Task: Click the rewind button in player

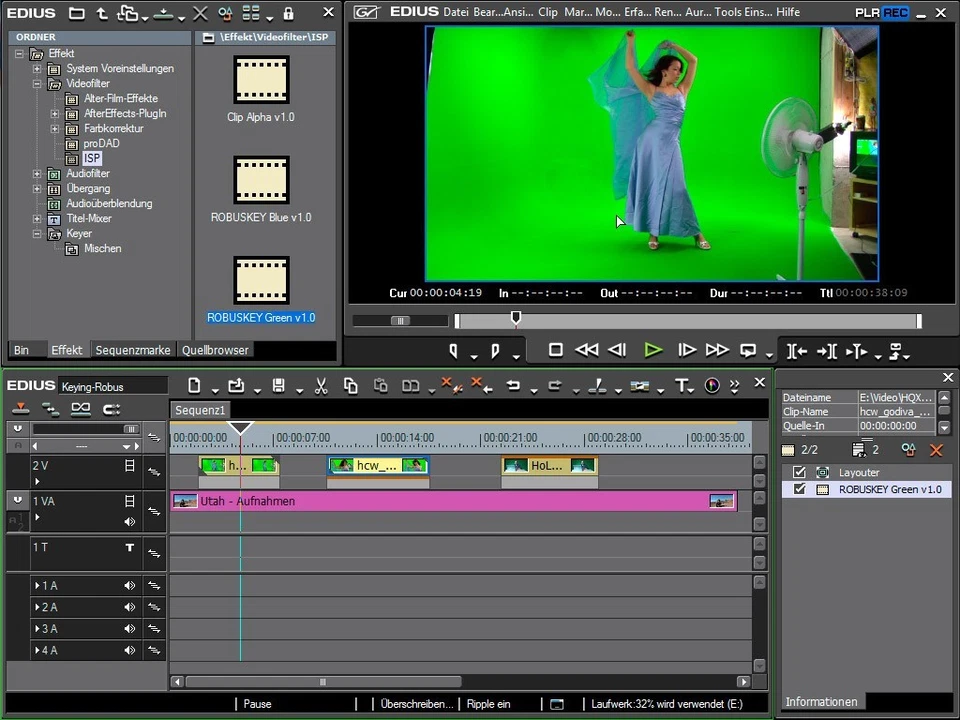Action: pyautogui.click(x=586, y=350)
